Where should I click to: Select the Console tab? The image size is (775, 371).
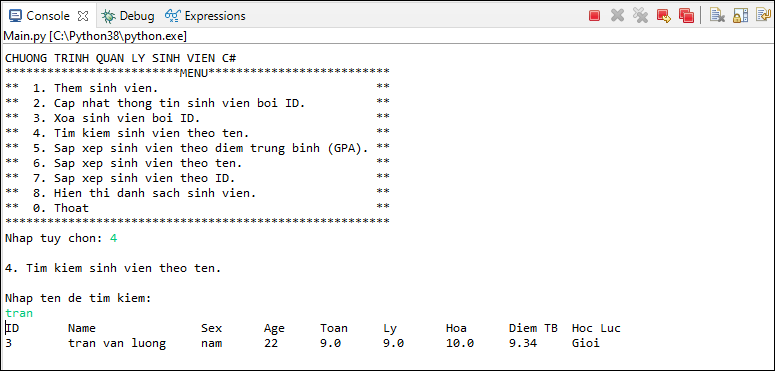[x=48, y=16]
